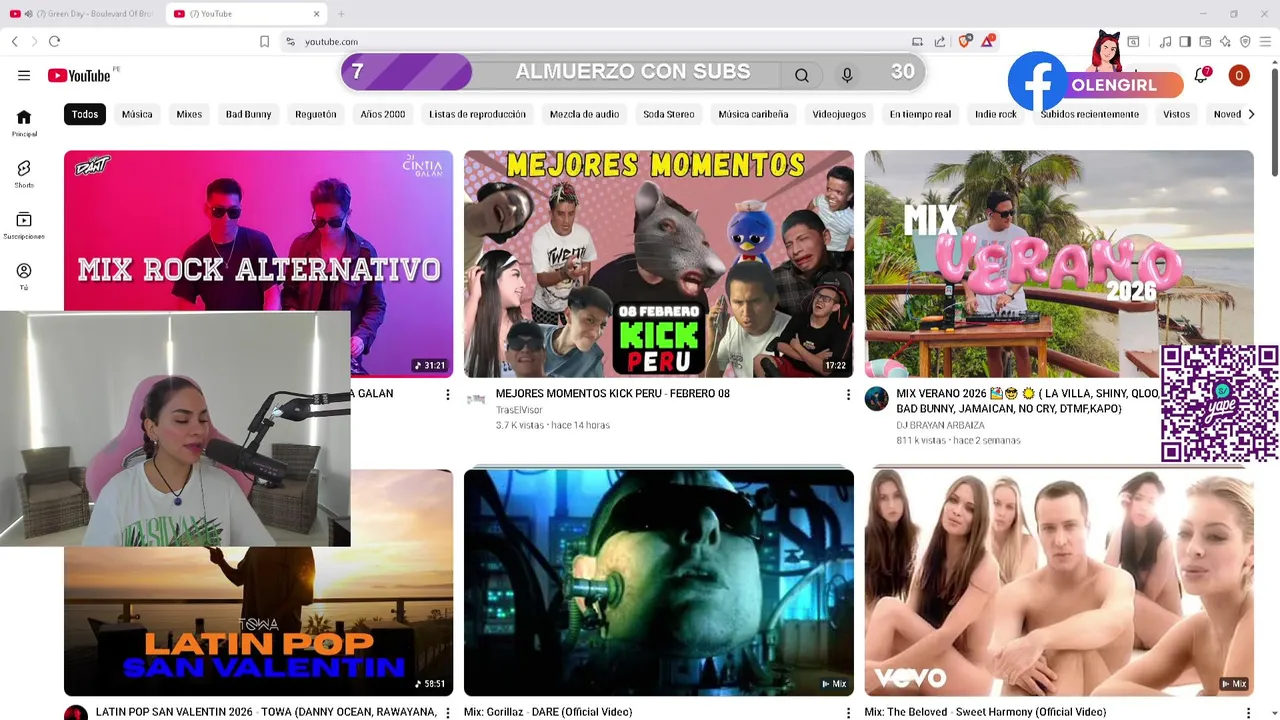Open site settings icon beside youtube.com
1280x720 pixels.
[x=290, y=41]
